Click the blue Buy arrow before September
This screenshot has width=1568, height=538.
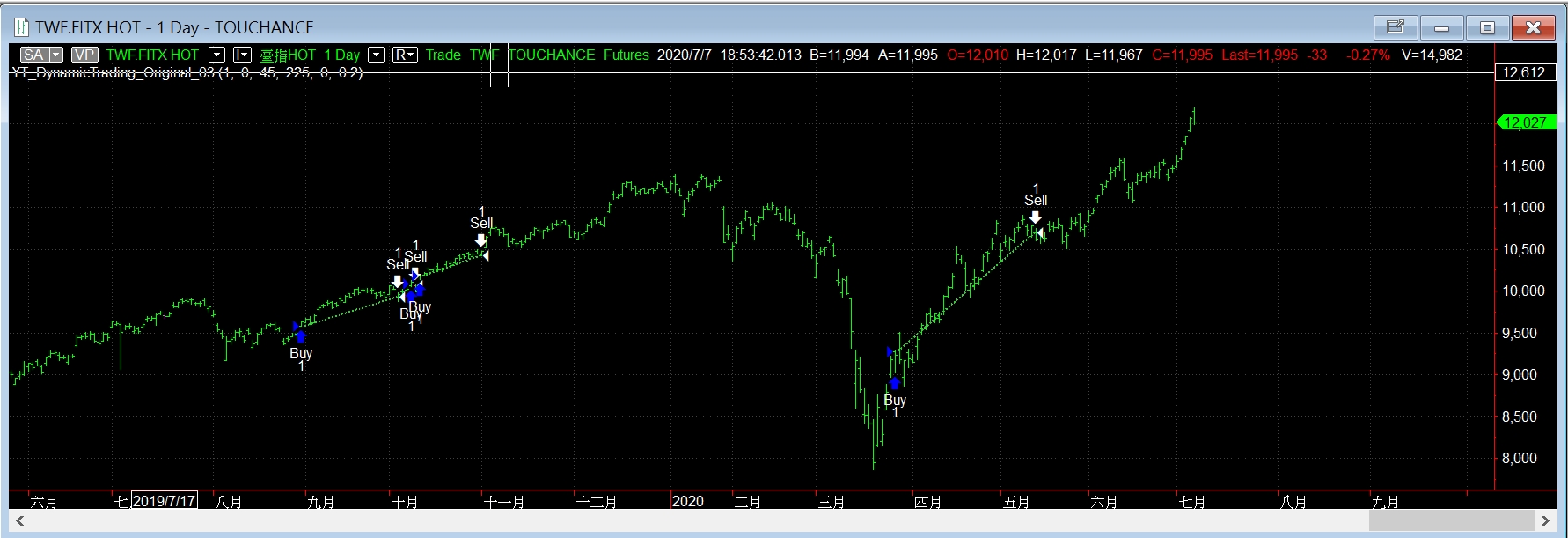(x=301, y=336)
